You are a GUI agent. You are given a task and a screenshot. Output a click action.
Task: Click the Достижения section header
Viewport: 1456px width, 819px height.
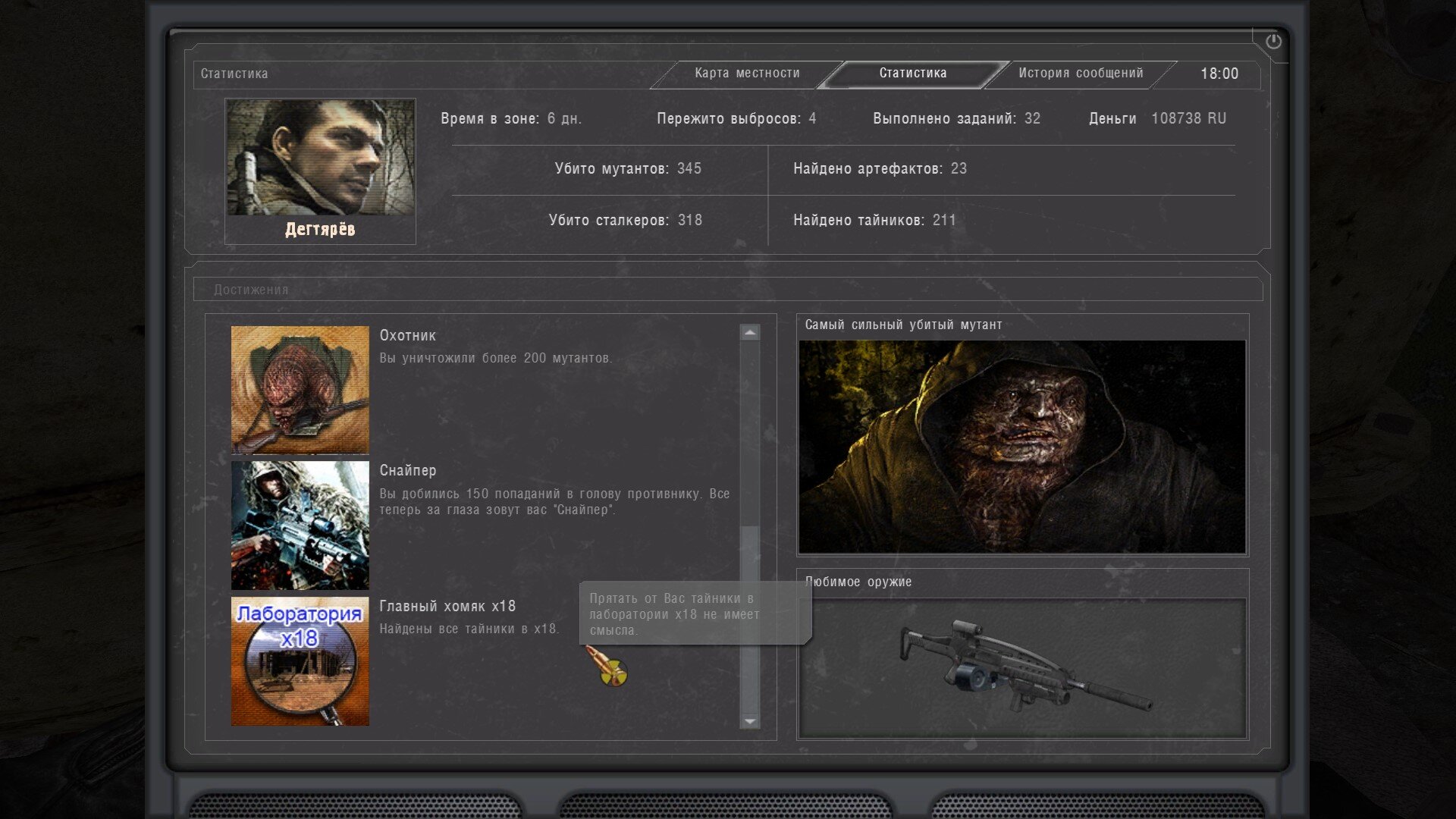click(x=251, y=290)
